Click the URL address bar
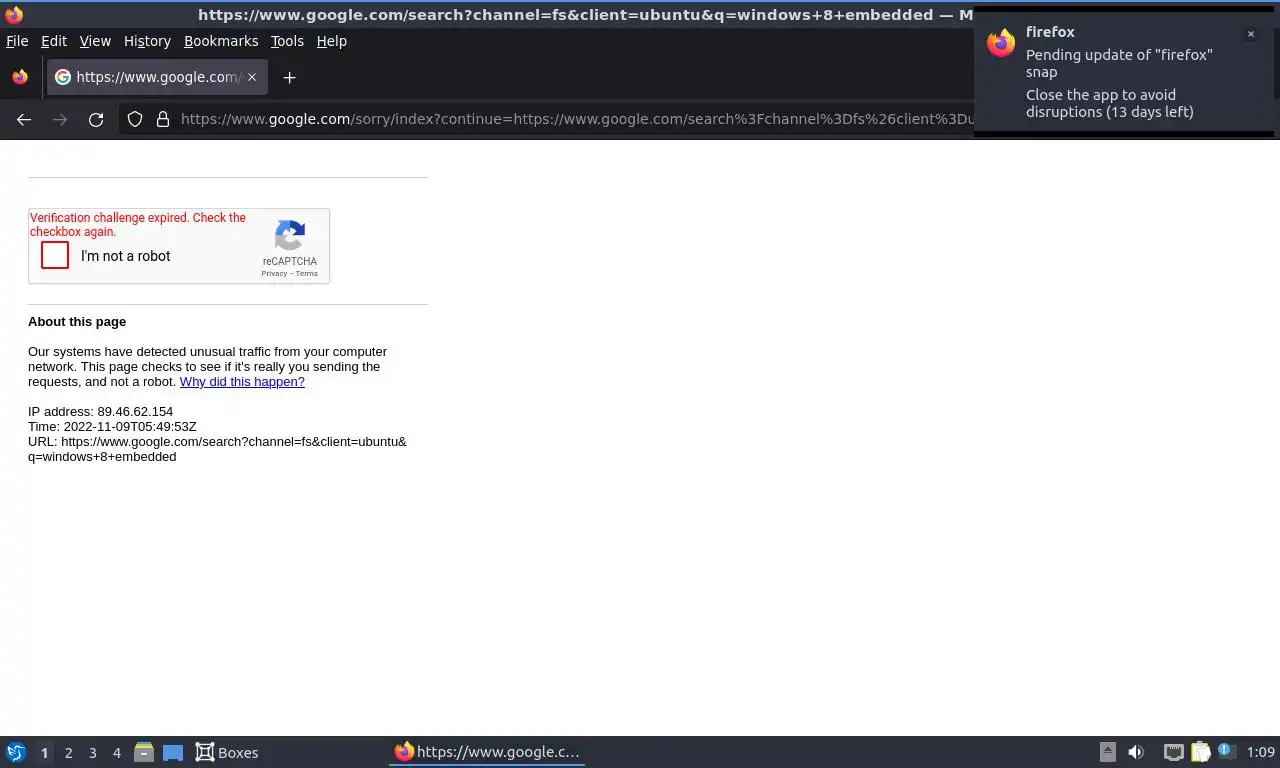Image resolution: width=1280 pixels, height=768 pixels. [x=575, y=119]
